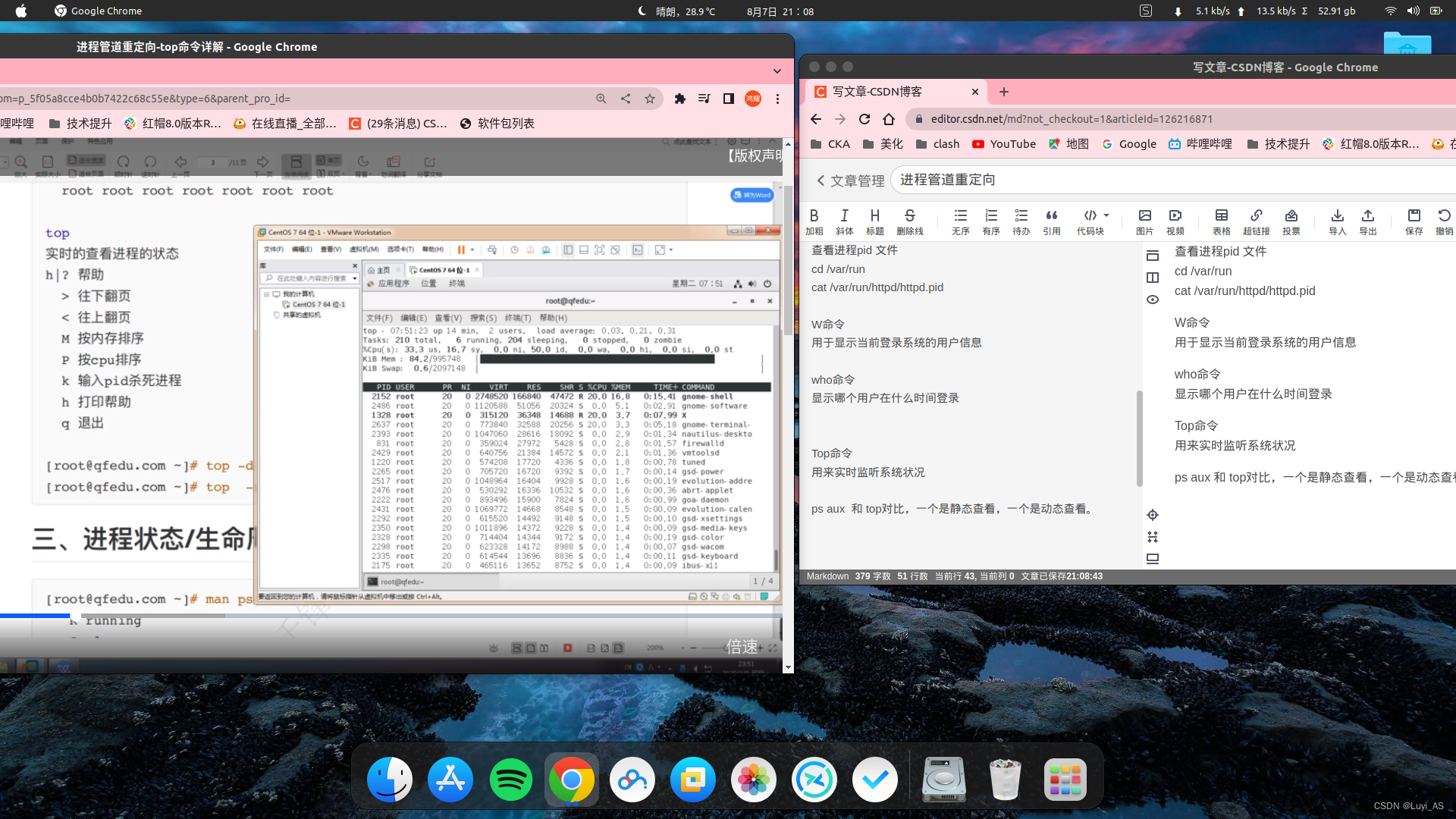Open the 地图 bookmark
1456x819 pixels.
[x=1068, y=144]
